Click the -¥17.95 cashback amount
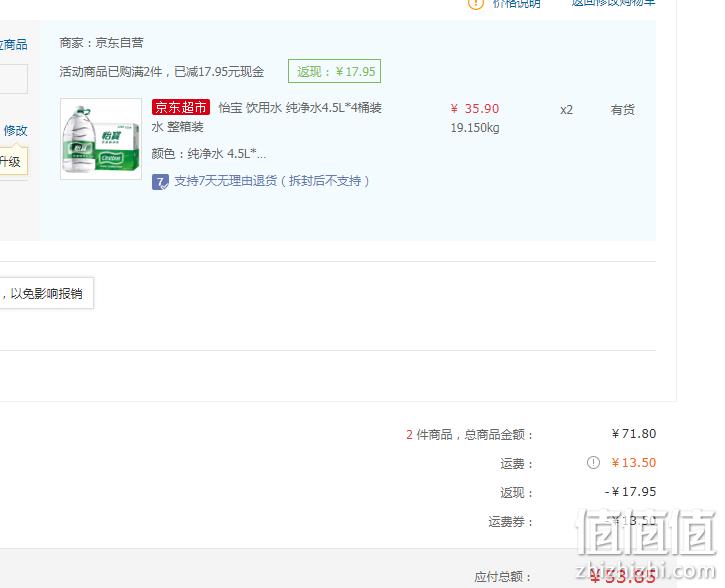The image size is (725, 588). click(x=630, y=492)
